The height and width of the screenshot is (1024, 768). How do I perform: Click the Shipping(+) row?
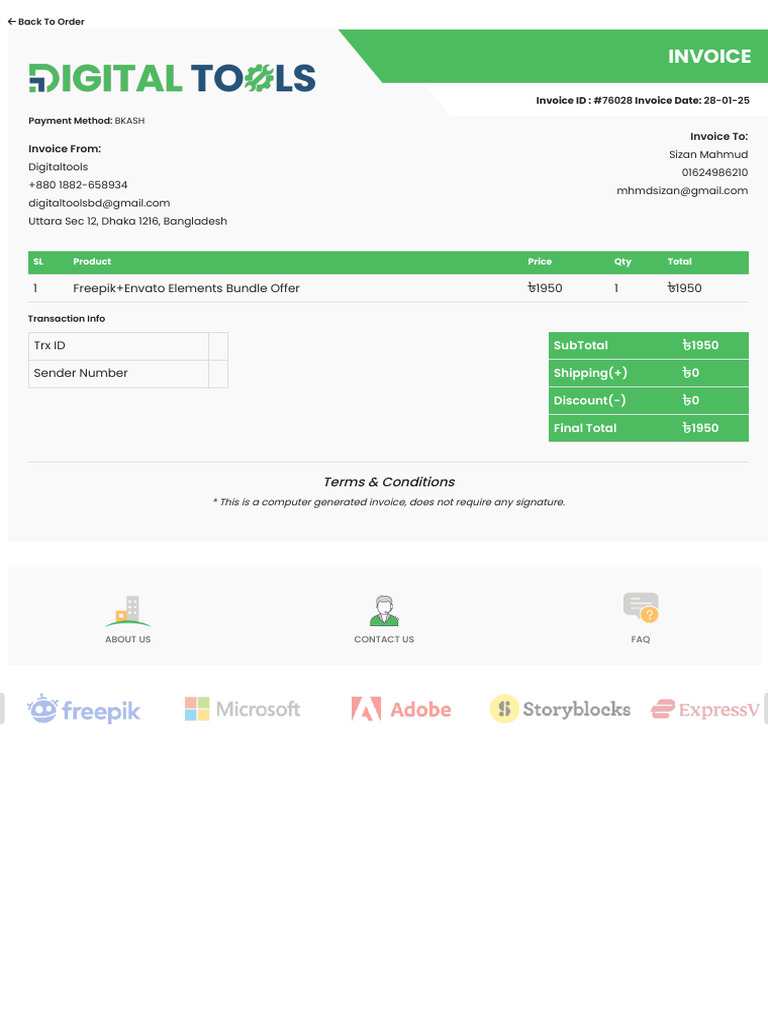click(648, 373)
